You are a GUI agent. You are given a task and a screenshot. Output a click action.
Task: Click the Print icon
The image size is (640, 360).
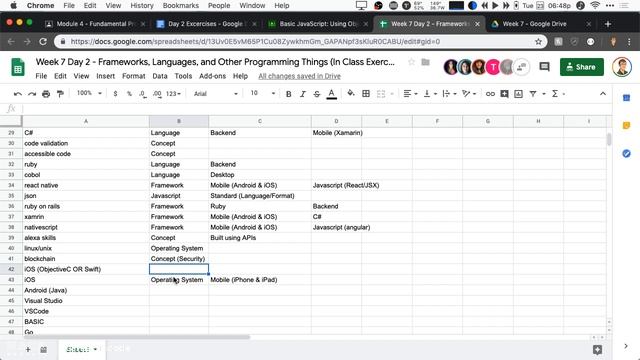click(x=46, y=94)
